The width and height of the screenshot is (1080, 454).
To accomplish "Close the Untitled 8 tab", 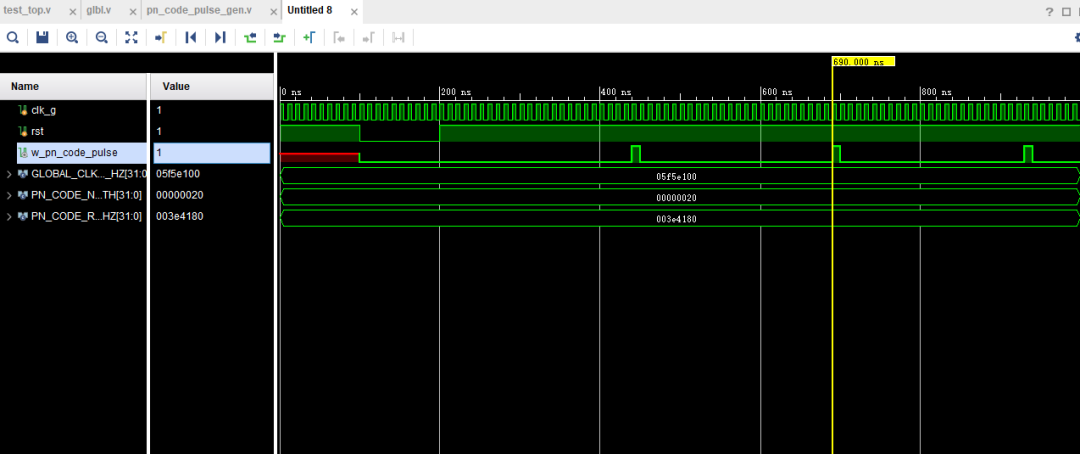I will 353,12.
